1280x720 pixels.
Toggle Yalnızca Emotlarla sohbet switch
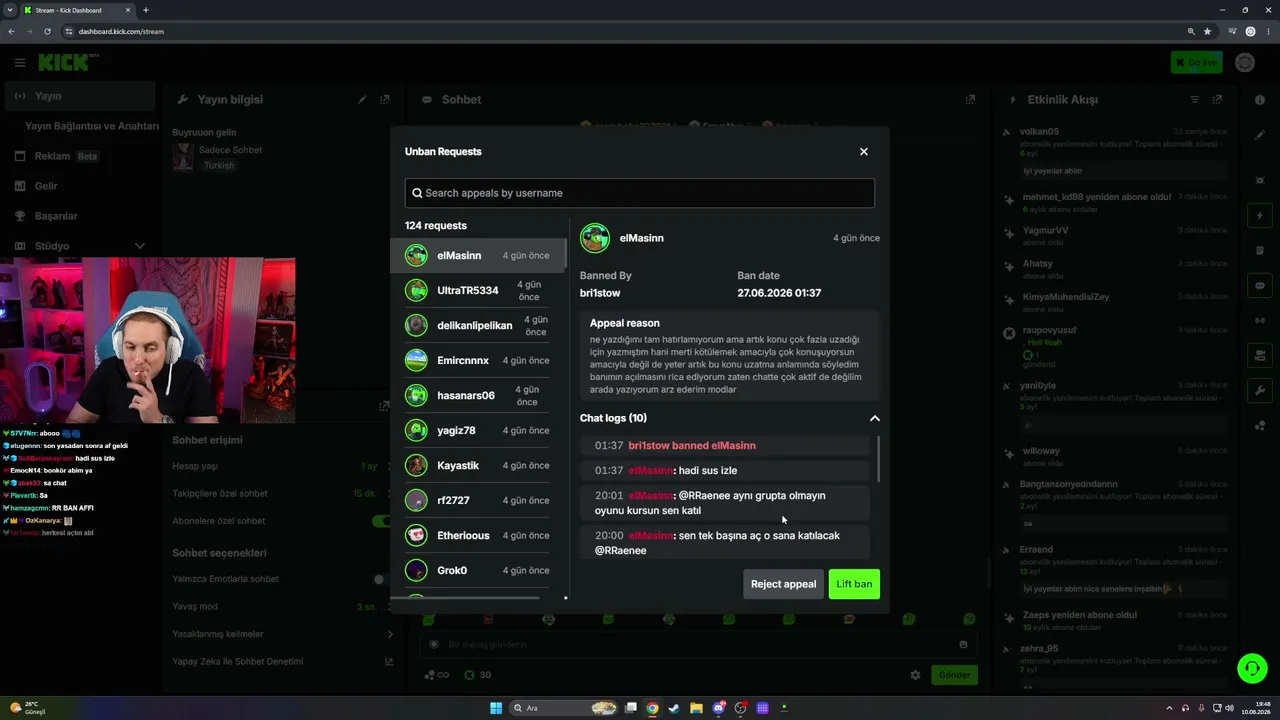[379, 579]
